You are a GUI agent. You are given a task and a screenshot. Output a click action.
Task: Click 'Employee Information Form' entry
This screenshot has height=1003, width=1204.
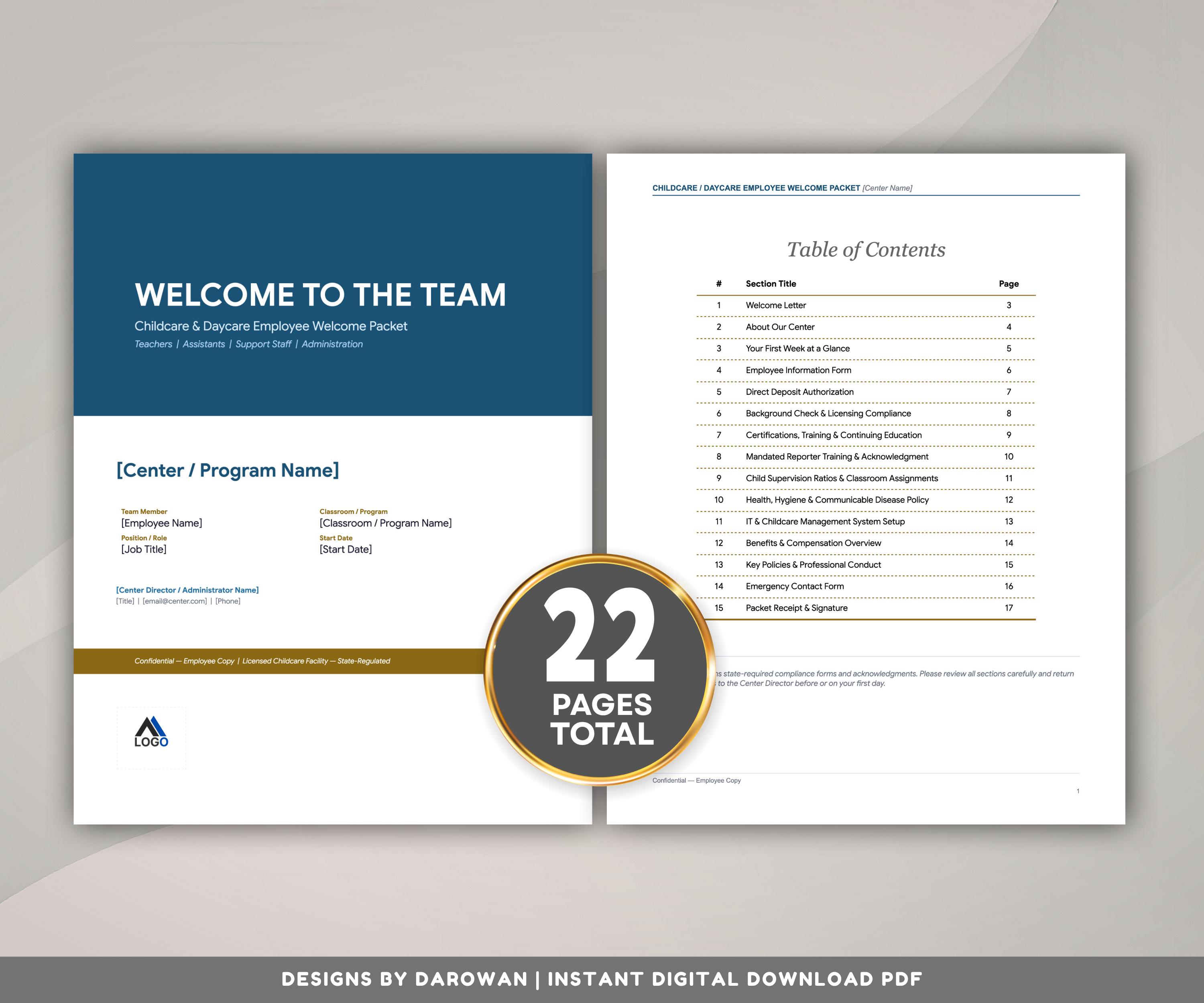798,370
